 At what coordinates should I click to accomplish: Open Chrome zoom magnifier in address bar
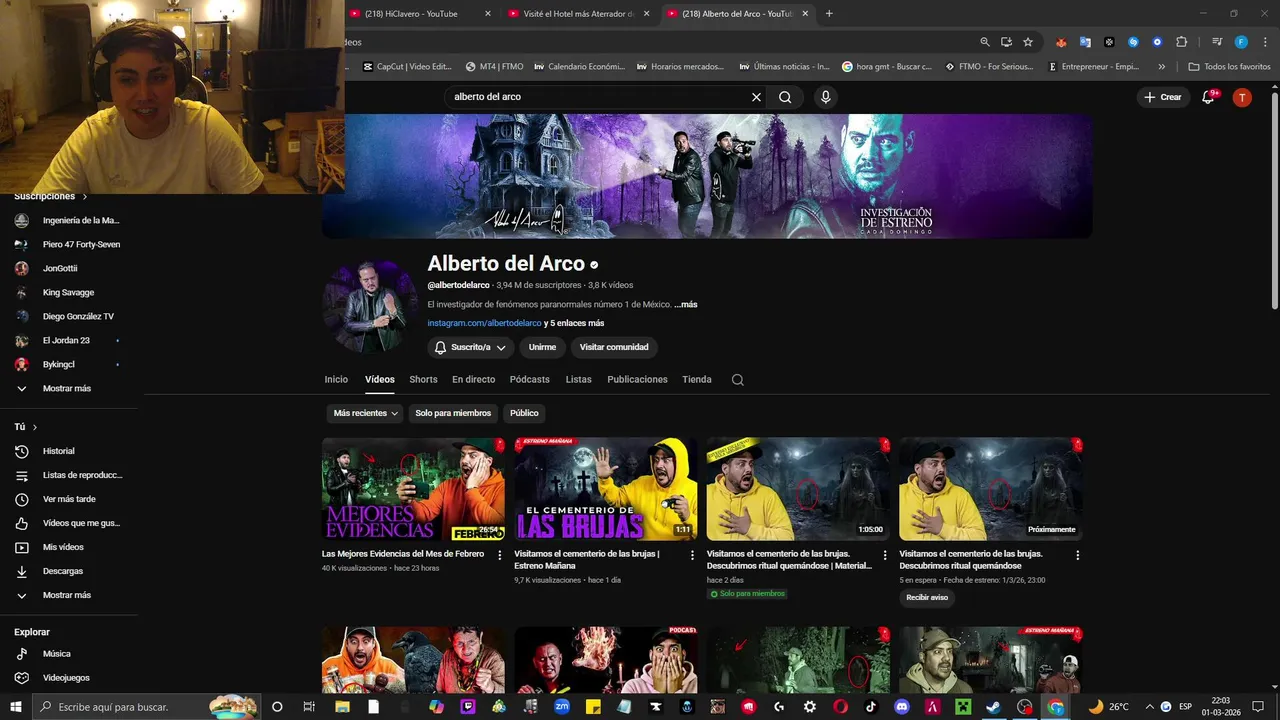pyautogui.click(x=985, y=42)
